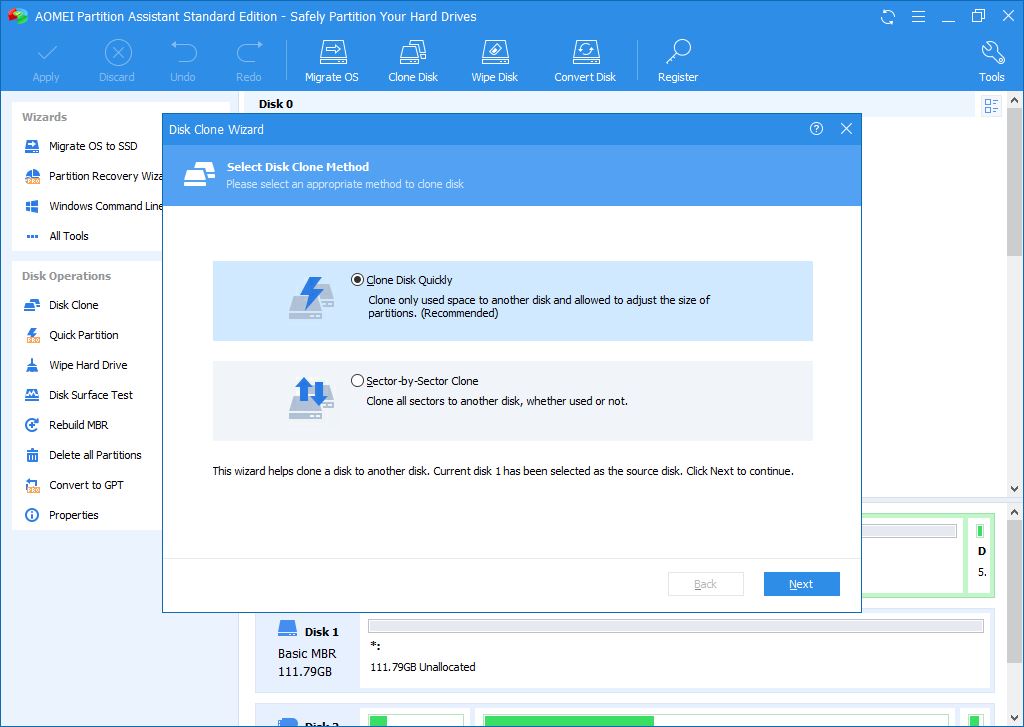1024x727 pixels.
Task: Open Migrate OS to SSD wizard
Action: [x=92, y=146]
